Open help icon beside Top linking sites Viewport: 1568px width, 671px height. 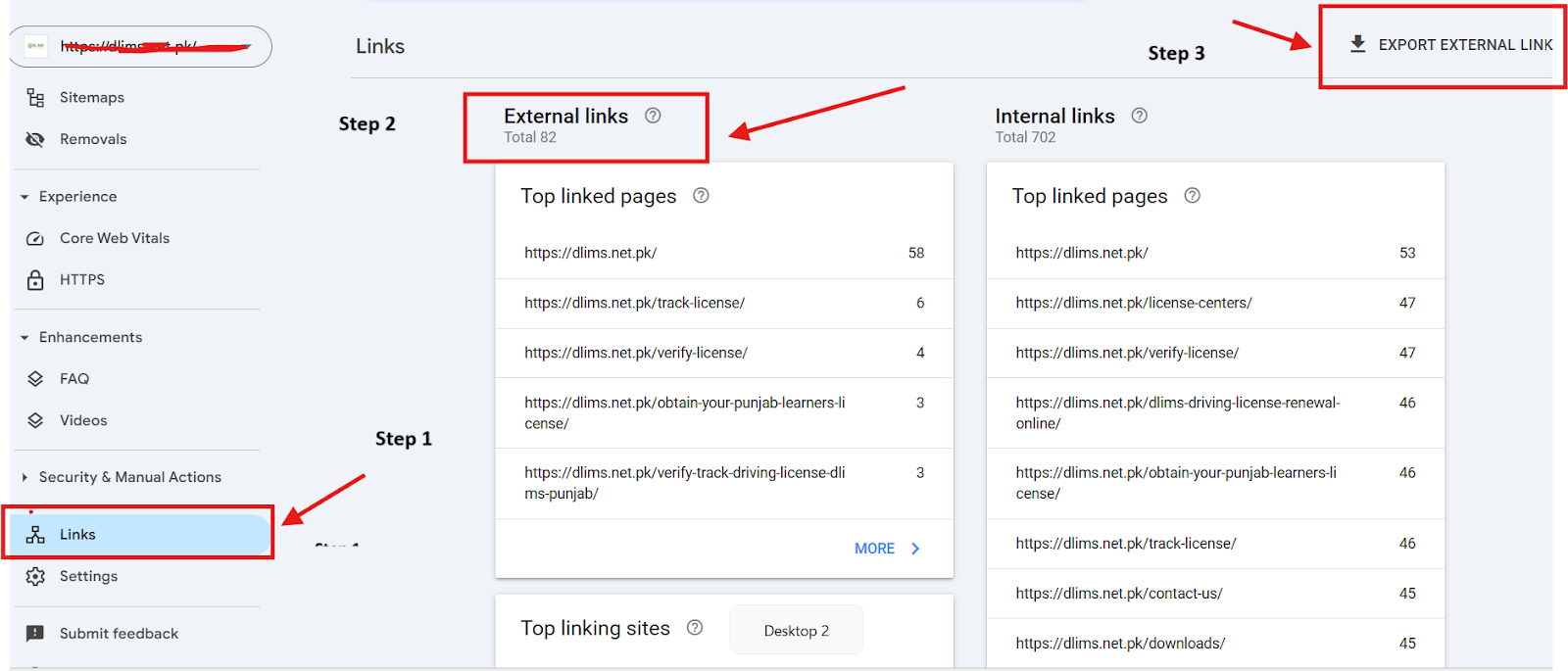[x=695, y=628]
